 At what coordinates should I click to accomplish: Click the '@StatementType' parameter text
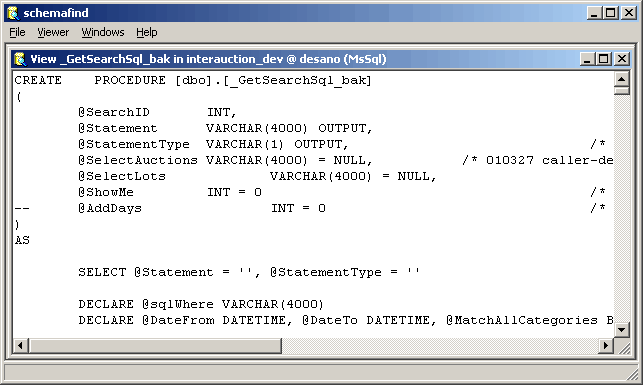click(x=134, y=144)
